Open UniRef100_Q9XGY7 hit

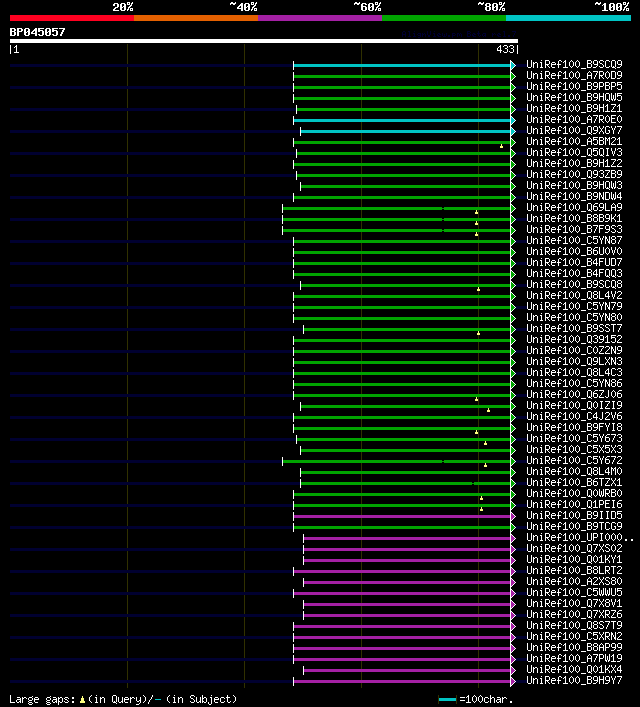(574, 130)
